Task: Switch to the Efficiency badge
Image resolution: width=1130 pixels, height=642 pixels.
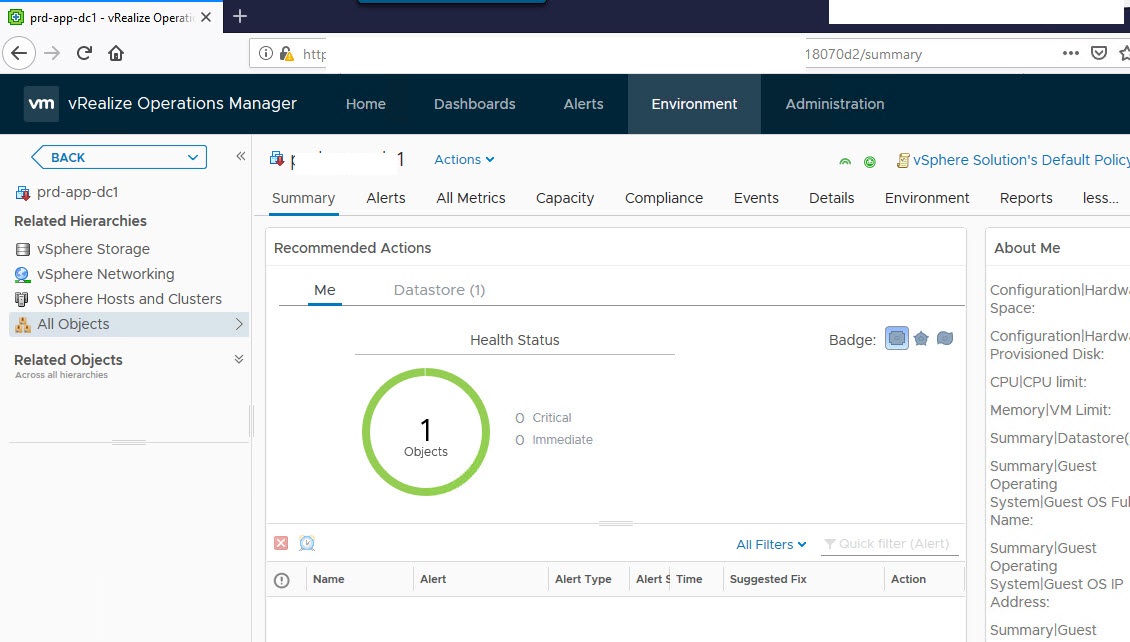Action: 944,339
